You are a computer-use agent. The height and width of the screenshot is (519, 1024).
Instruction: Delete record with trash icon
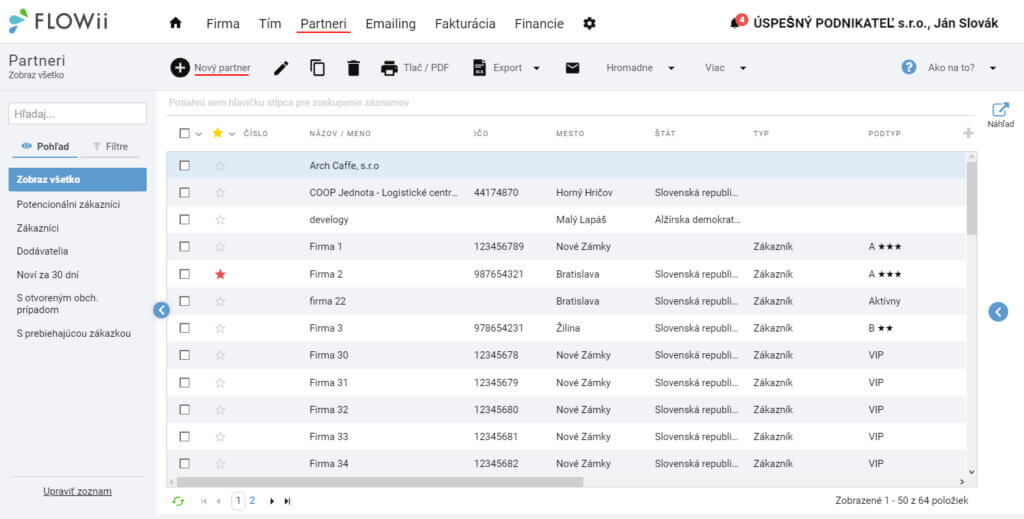coord(353,68)
